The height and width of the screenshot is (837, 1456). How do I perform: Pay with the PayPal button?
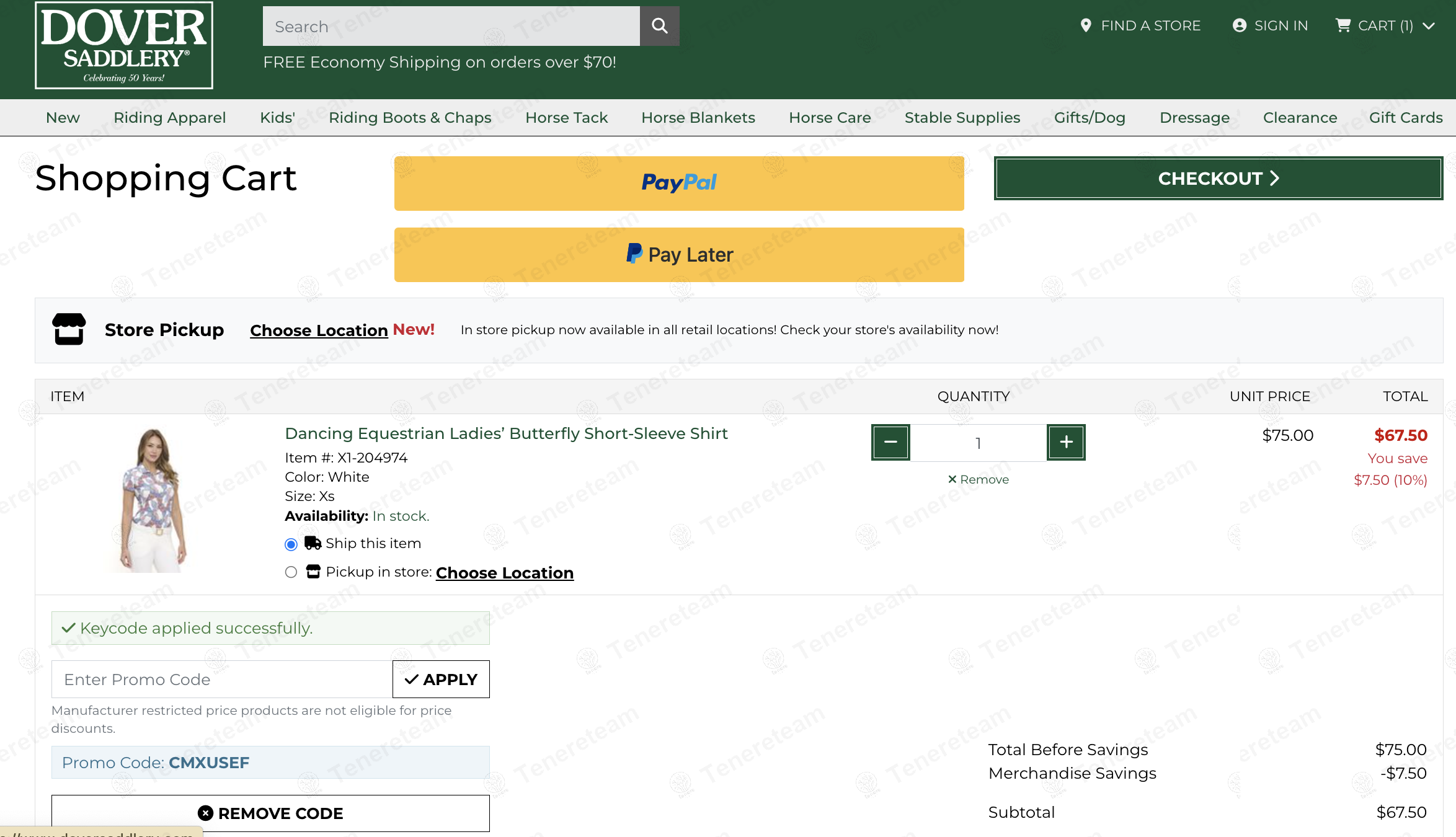679,184
